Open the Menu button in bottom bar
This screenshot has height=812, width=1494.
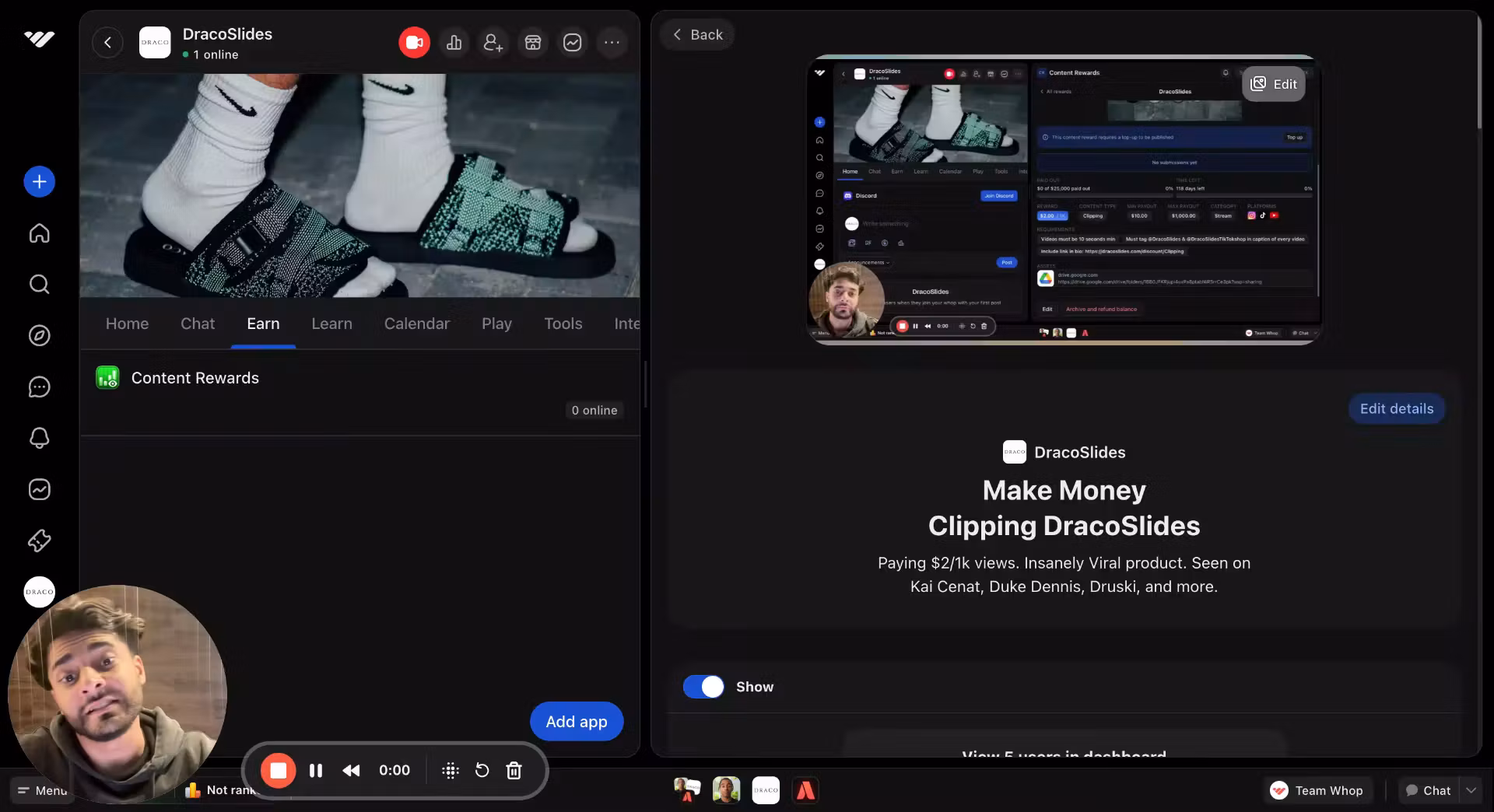[43, 790]
